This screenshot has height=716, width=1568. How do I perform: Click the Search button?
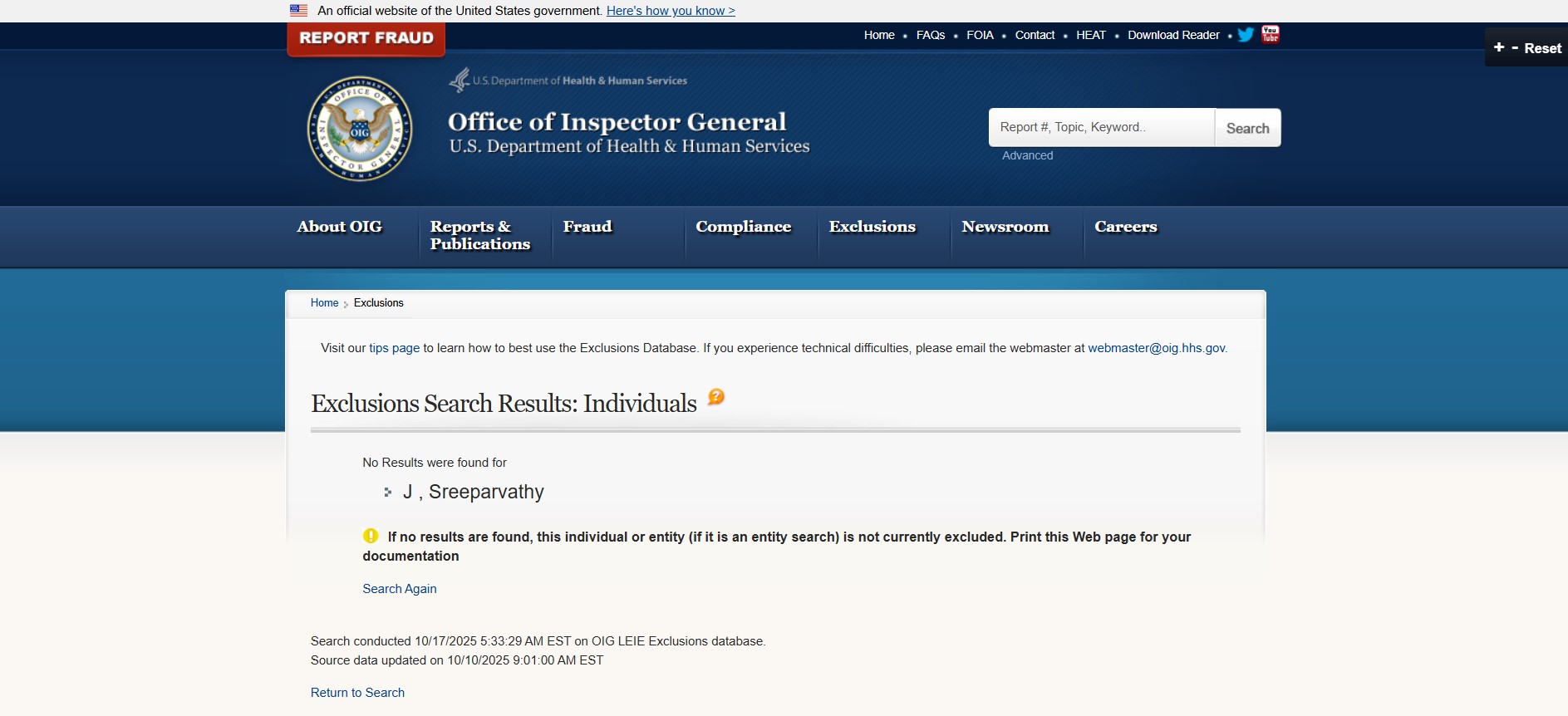tap(1248, 128)
